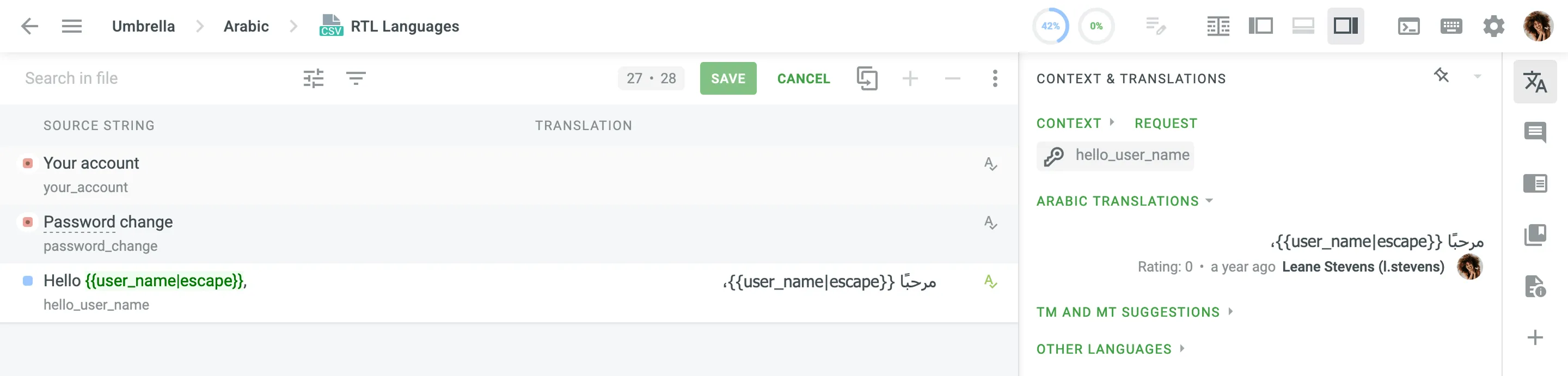Open the main hamburger menu

point(72,26)
